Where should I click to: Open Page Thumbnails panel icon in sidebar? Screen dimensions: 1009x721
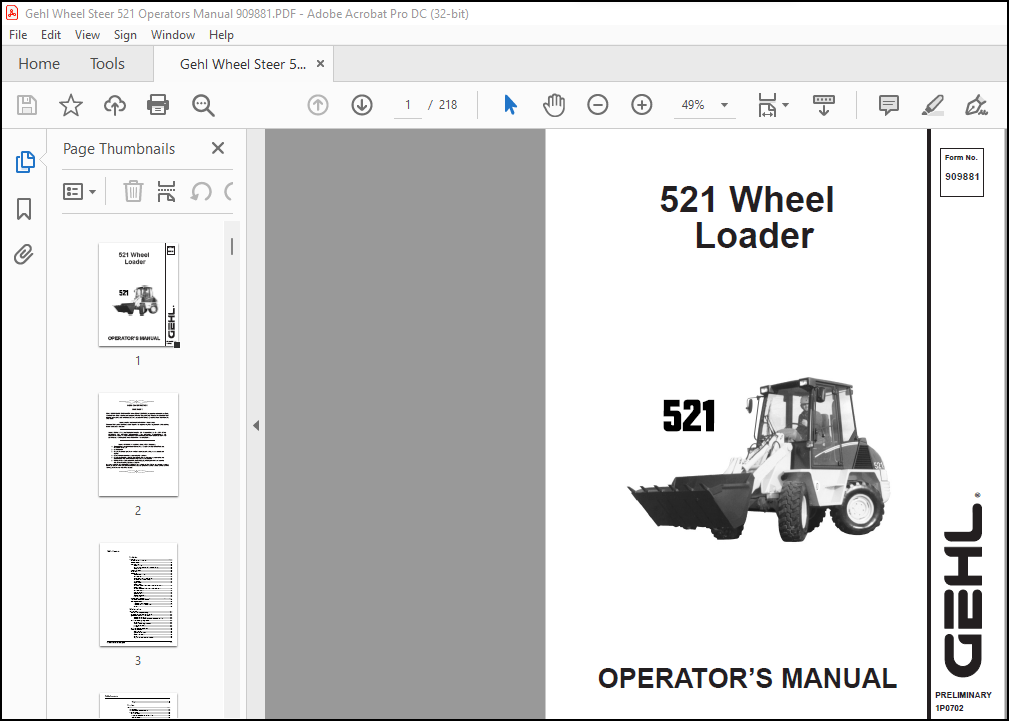24,162
